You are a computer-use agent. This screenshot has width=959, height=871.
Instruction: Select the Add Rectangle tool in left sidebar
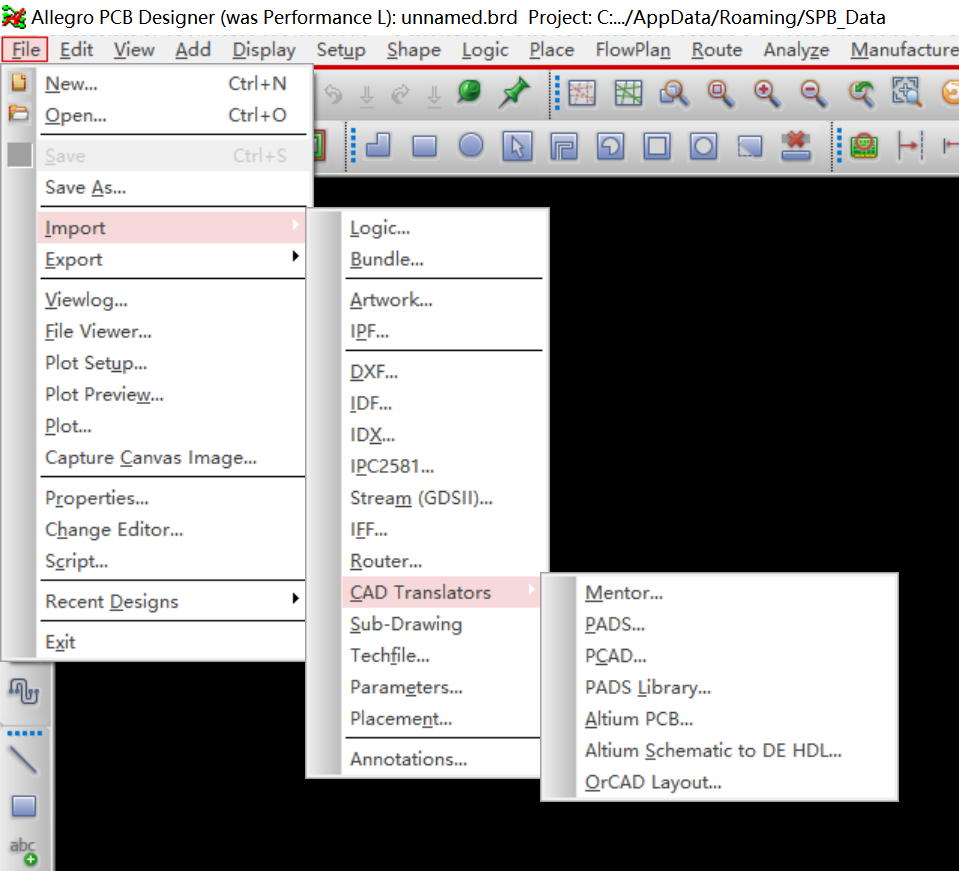(x=24, y=806)
